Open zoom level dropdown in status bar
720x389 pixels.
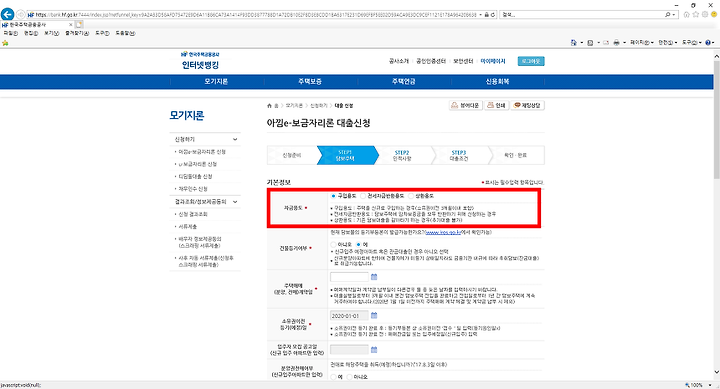(710, 385)
